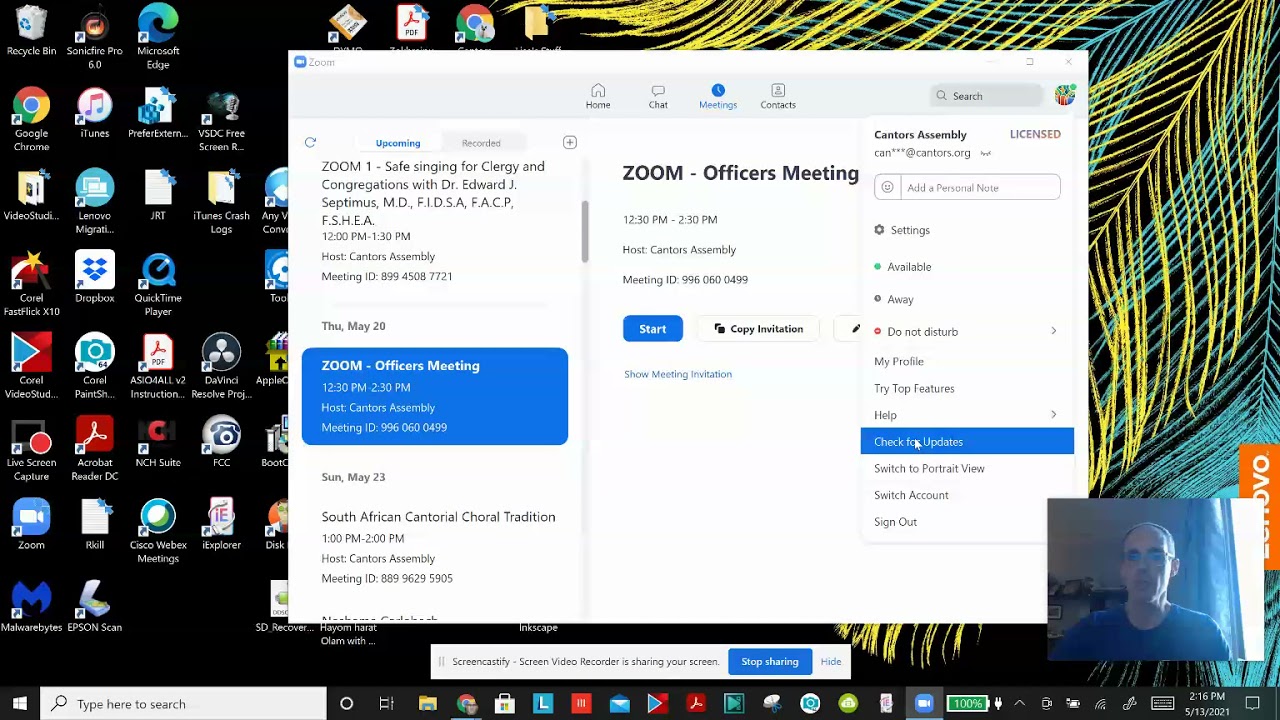The width and height of the screenshot is (1280, 720).
Task: Switch to the Recorded meetings list
Action: pos(481,143)
